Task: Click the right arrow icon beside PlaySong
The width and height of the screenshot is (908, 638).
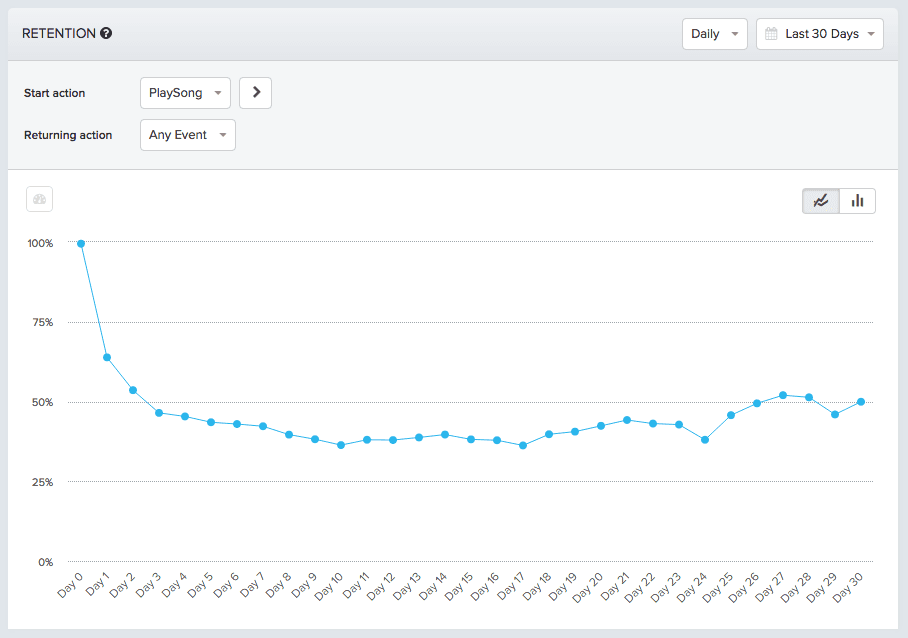Action: pos(255,92)
